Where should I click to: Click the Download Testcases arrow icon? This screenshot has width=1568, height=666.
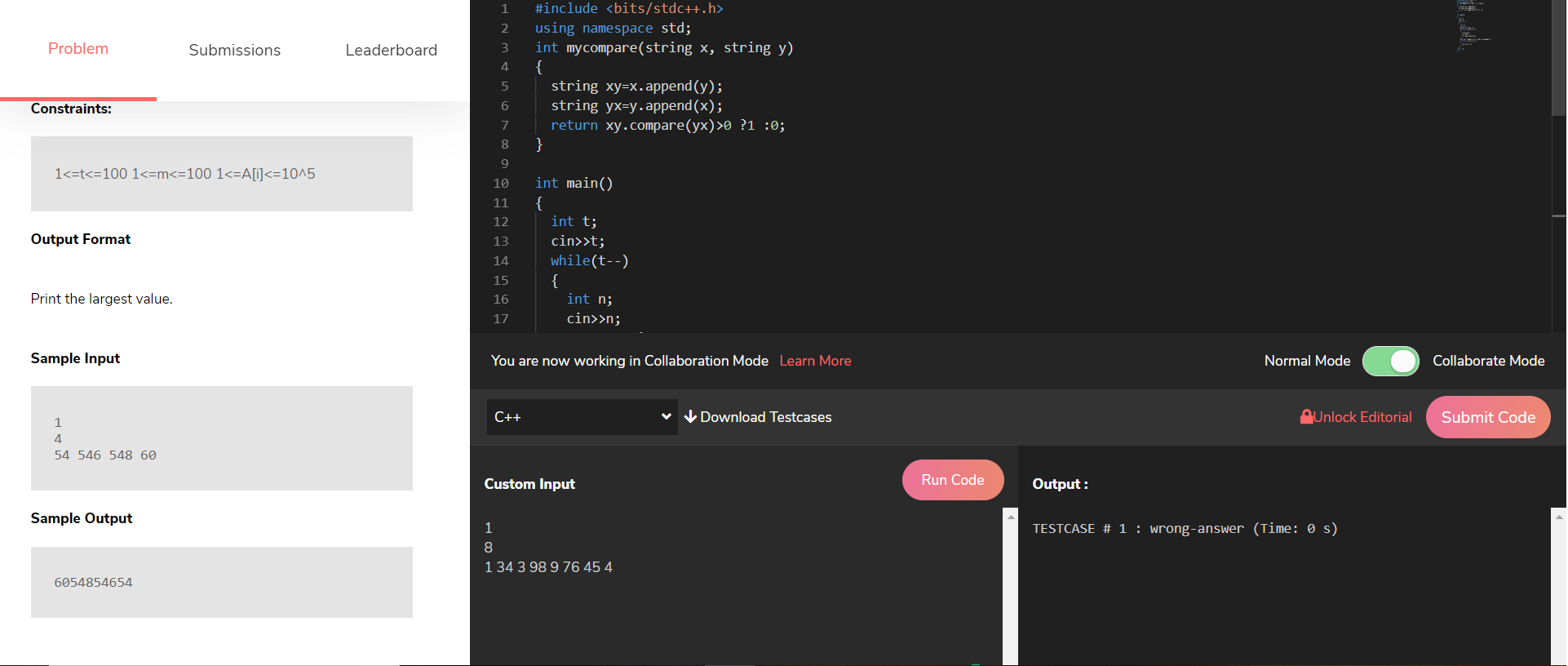[690, 417]
